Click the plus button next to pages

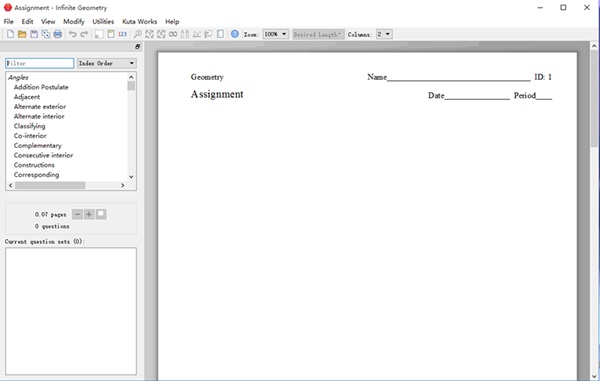click(x=89, y=214)
